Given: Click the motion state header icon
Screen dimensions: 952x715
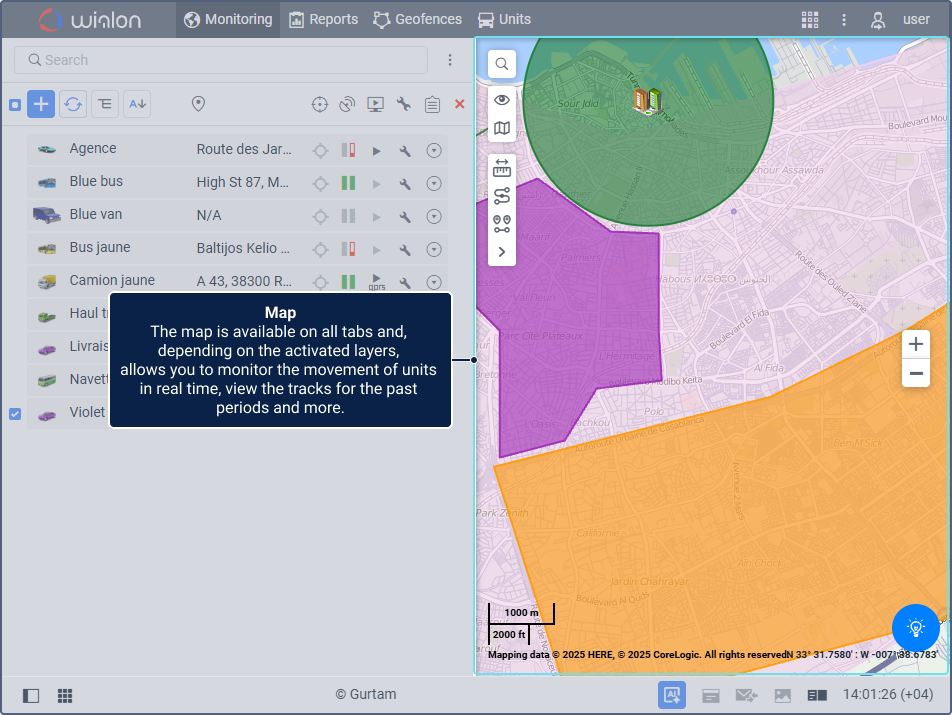Looking at the screenshot, I should pos(347,104).
